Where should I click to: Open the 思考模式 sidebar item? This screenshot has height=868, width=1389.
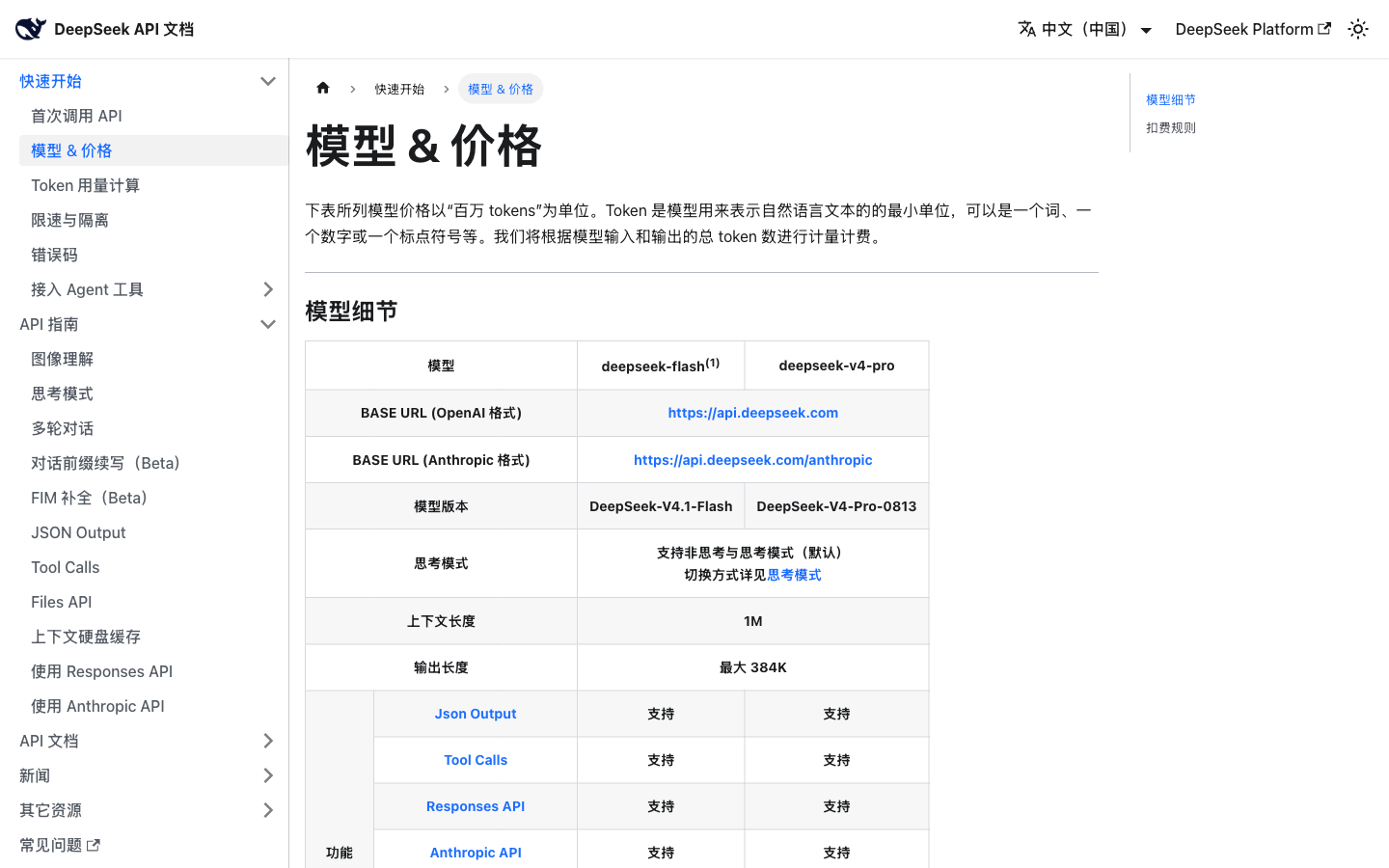tap(153, 393)
